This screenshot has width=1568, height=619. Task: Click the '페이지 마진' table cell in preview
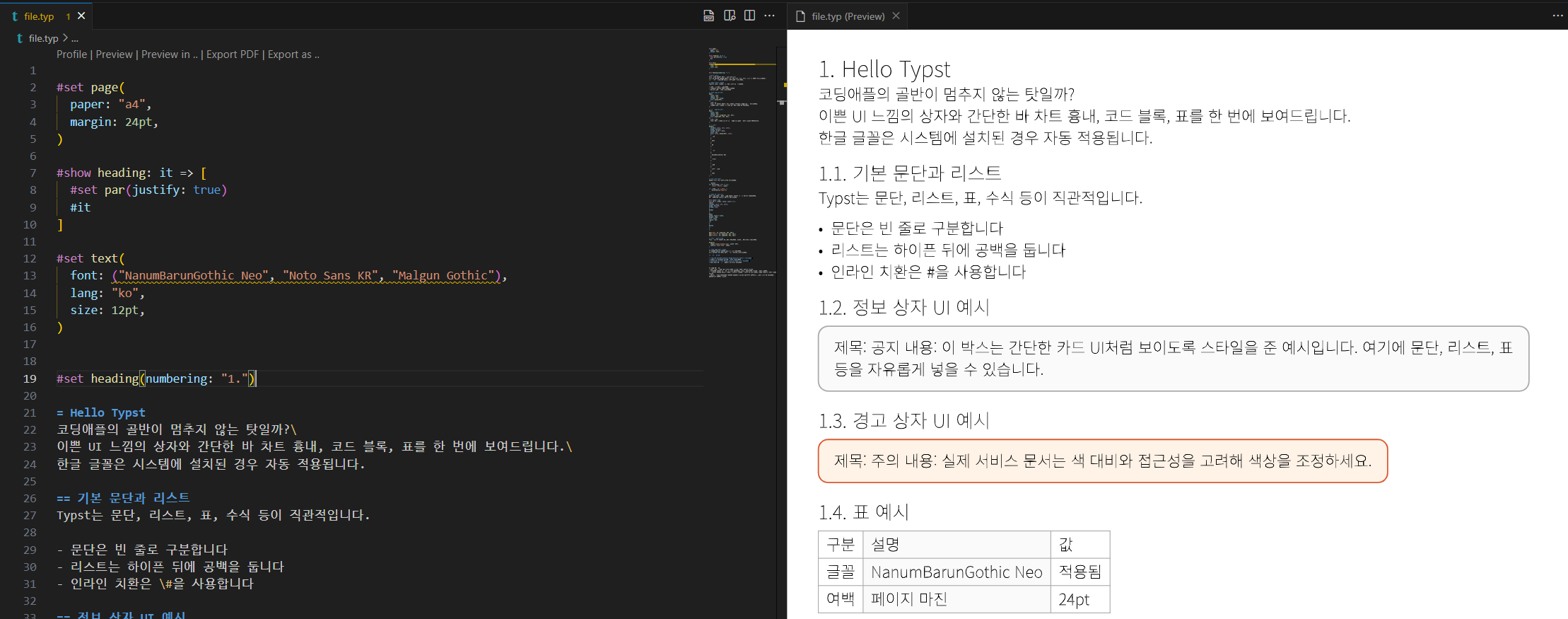(x=956, y=599)
